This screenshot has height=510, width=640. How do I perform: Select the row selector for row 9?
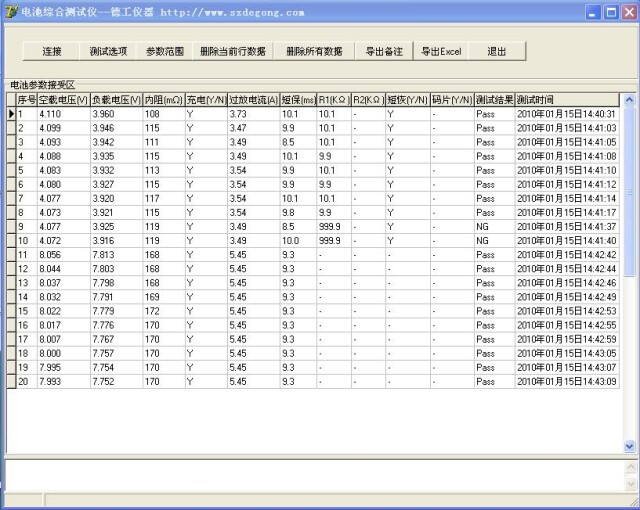tap(11, 226)
